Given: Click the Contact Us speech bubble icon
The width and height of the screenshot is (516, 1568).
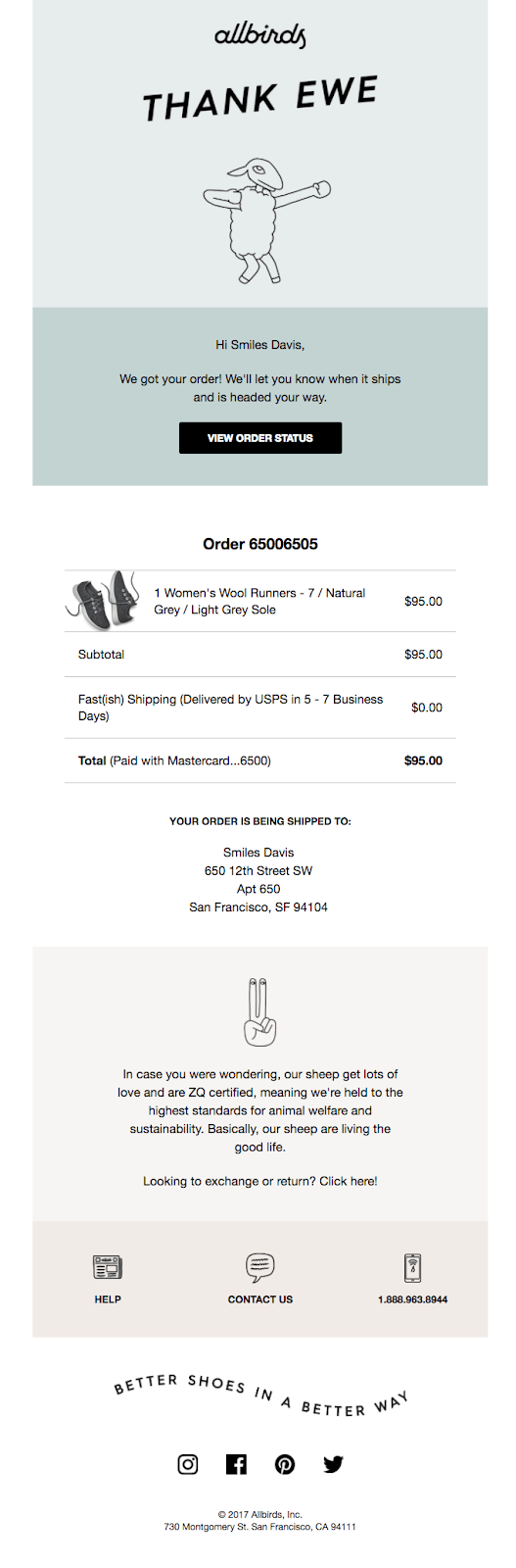Looking at the screenshot, I should pos(259,1267).
